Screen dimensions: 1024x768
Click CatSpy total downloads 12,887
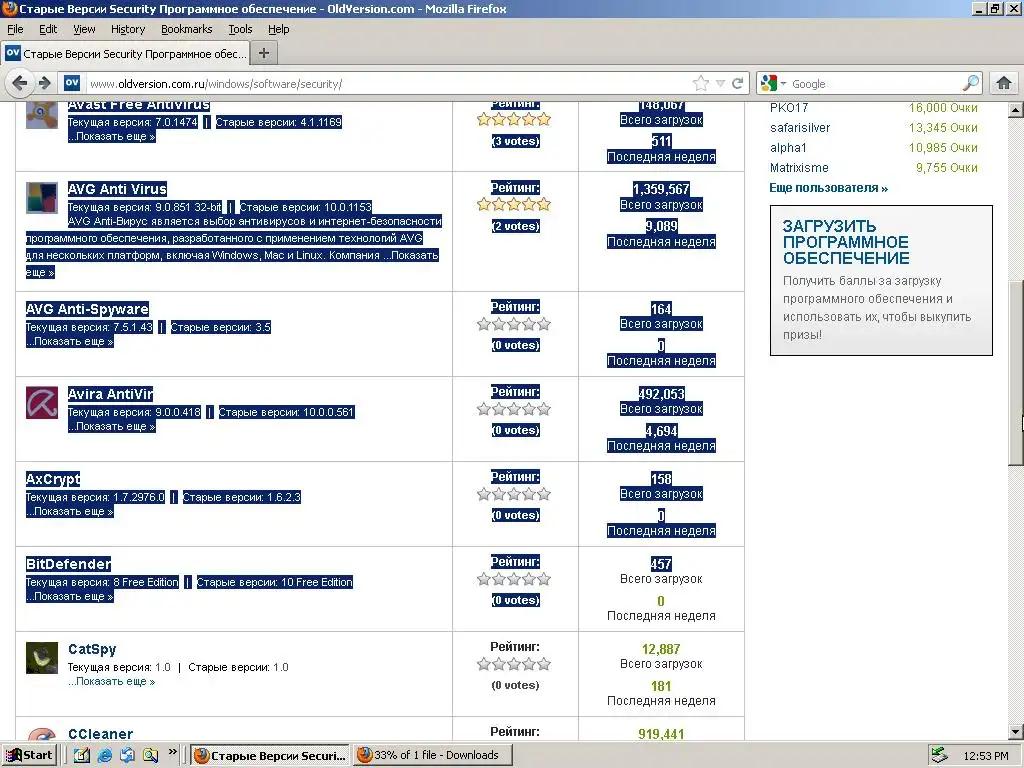[661, 649]
